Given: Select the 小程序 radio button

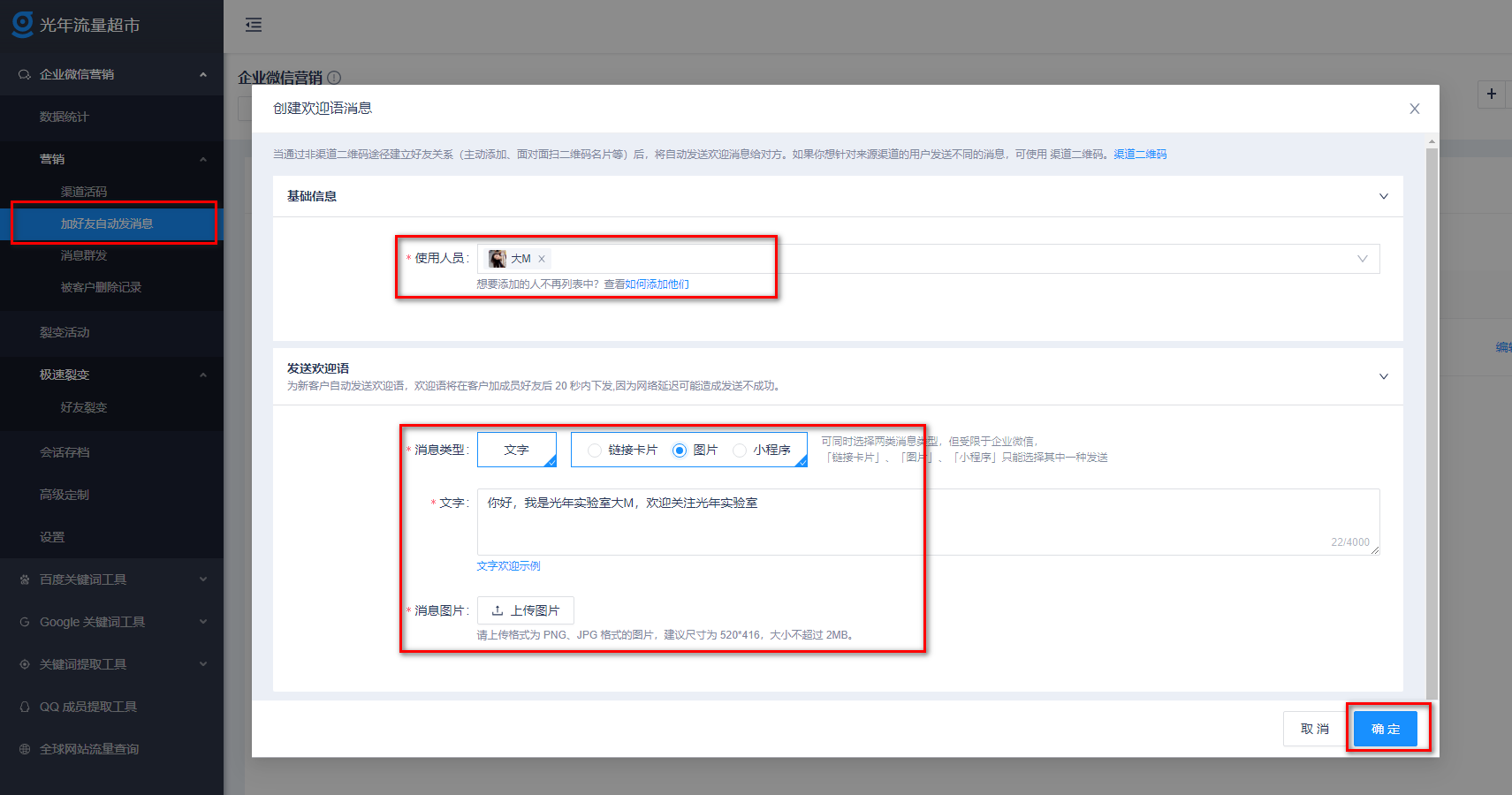Looking at the screenshot, I should [740, 450].
